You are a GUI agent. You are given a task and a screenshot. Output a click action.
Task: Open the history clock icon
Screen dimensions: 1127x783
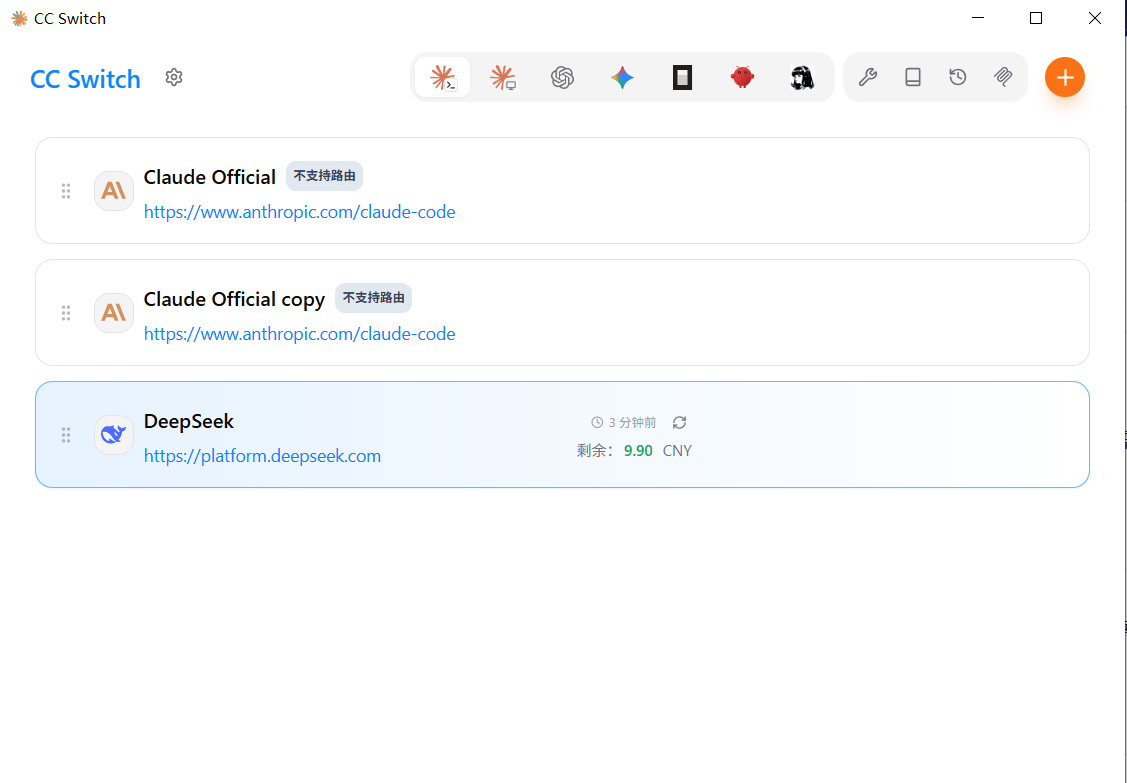[x=957, y=77]
